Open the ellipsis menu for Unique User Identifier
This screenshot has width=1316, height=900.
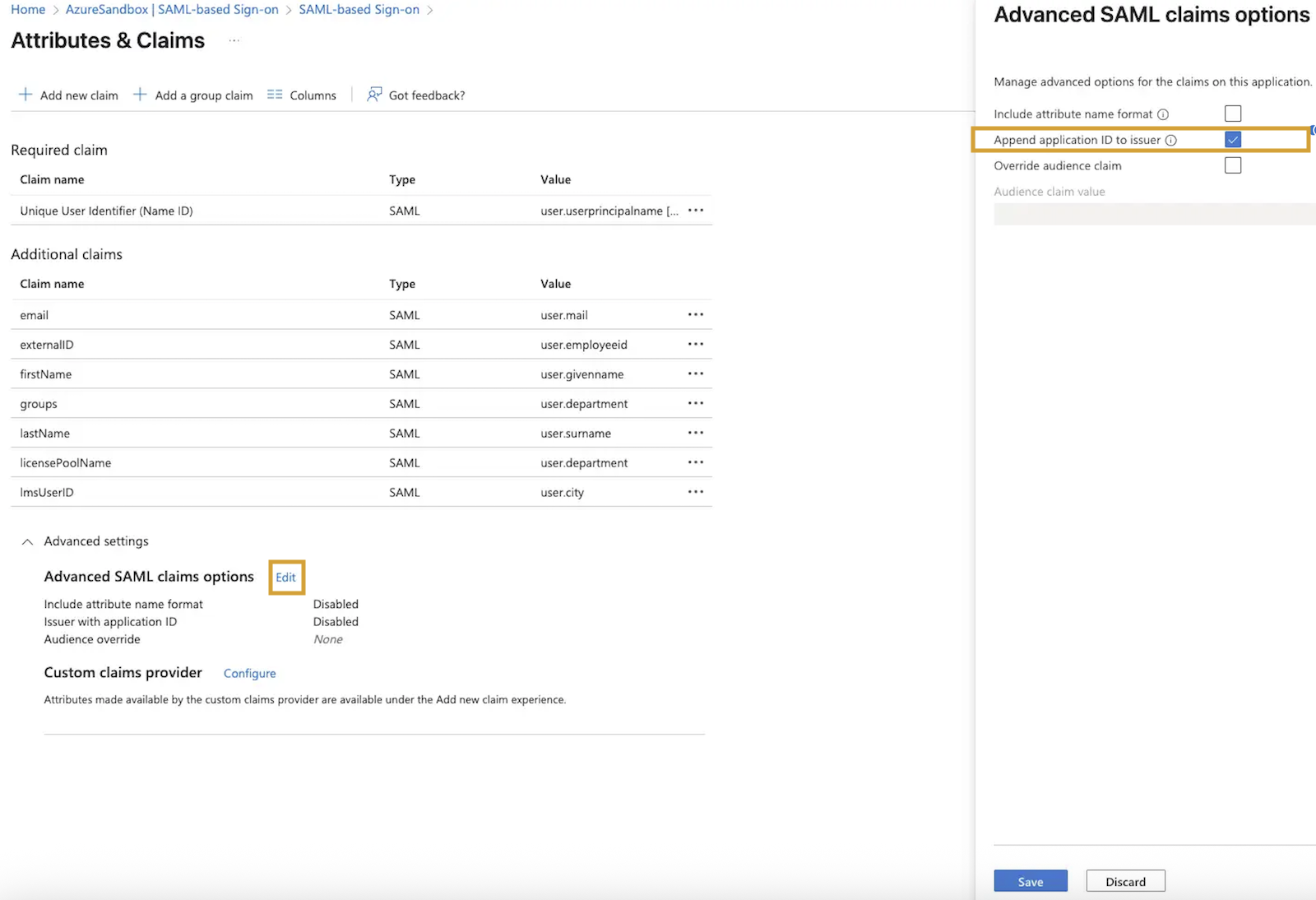tap(696, 211)
